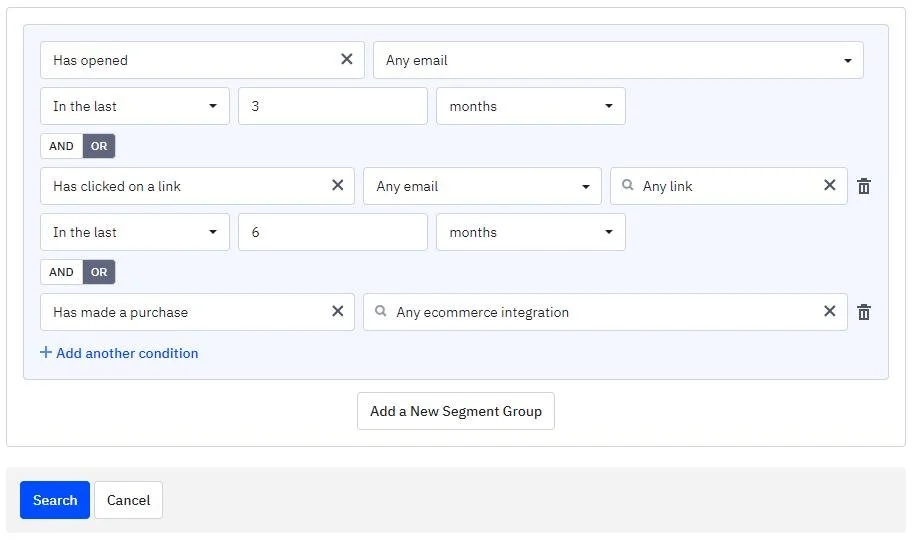914x540 pixels.
Task: Expand the first 'In the last' dropdown
Action: coord(135,106)
